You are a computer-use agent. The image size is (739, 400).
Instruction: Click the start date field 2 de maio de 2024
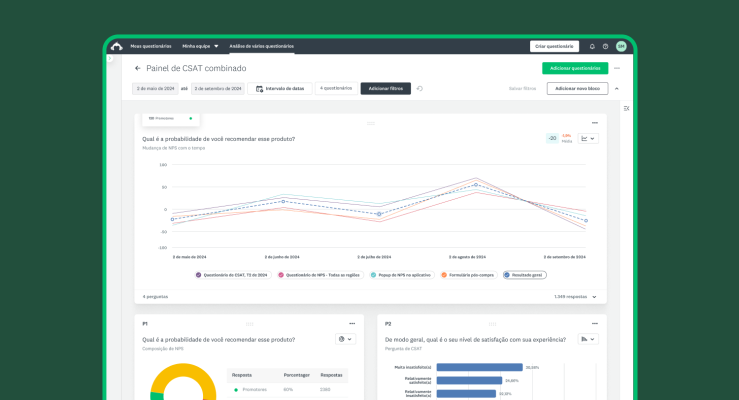coord(154,89)
